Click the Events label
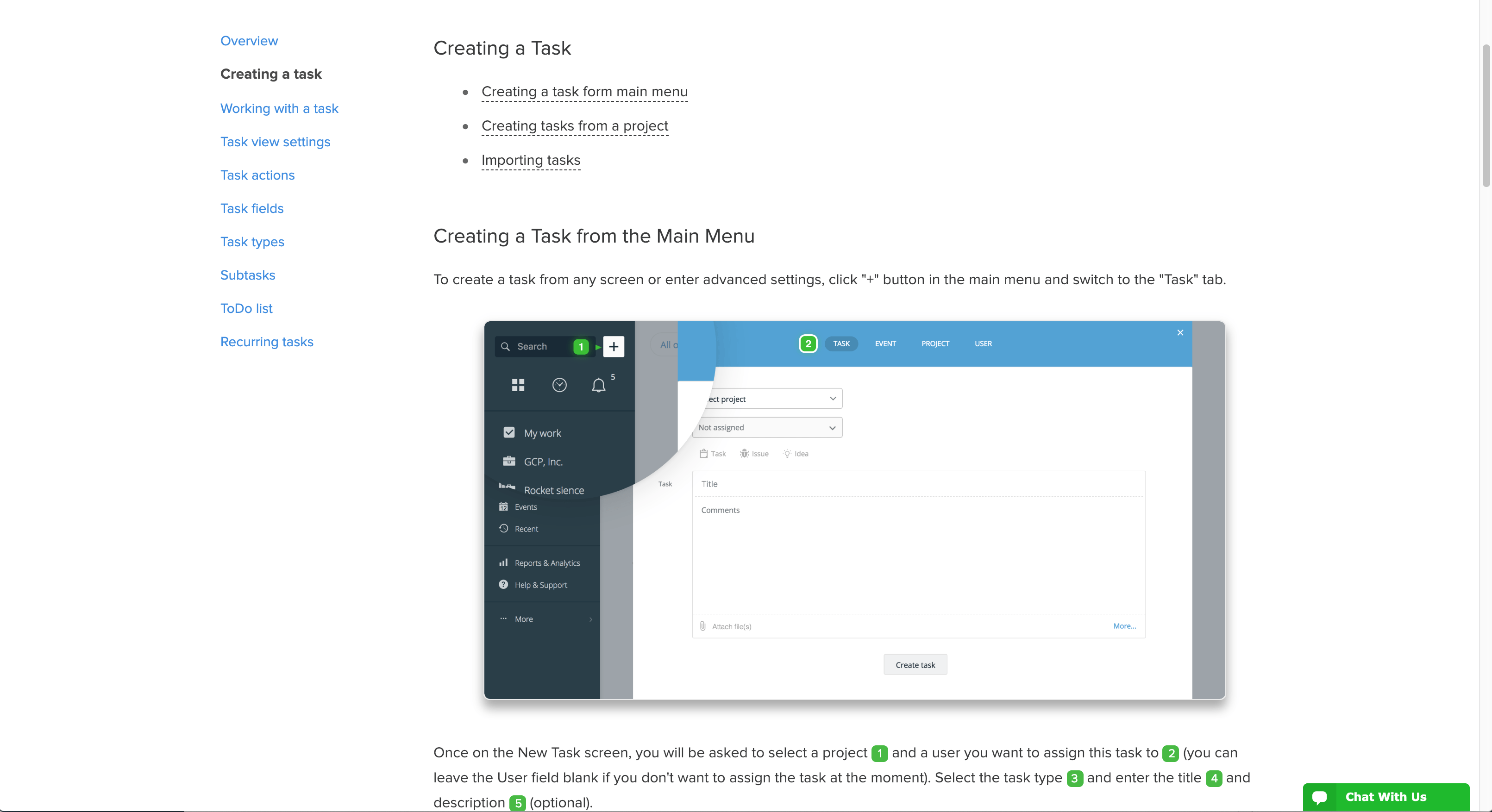Viewport: 1492px width, 812px height. coord(525,507)
